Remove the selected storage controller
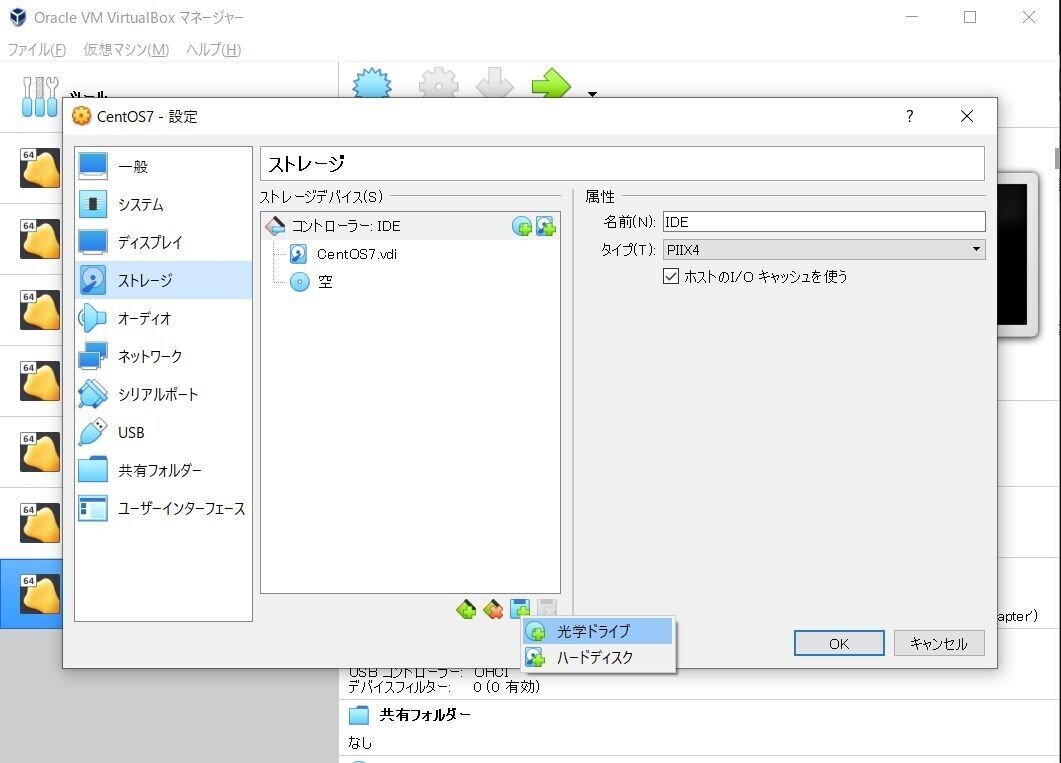The height and width of the screenshot is (763, 1061). [492, 609]
